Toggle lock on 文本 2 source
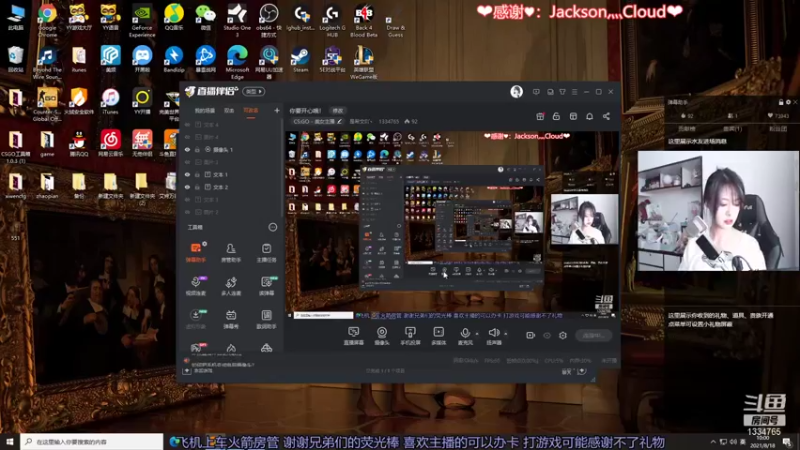 (197, 187)
